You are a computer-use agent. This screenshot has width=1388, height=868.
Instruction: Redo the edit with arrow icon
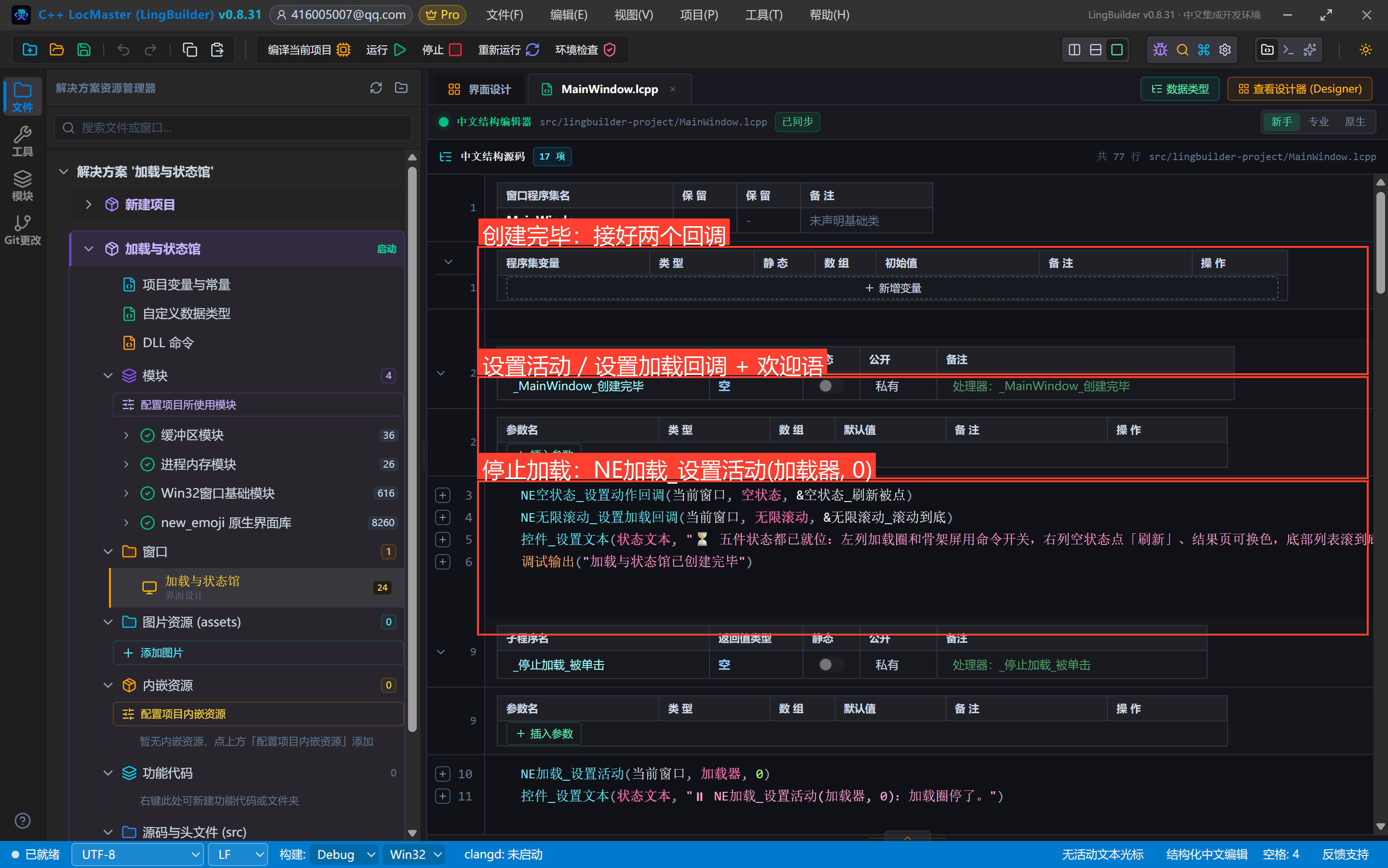150,49
